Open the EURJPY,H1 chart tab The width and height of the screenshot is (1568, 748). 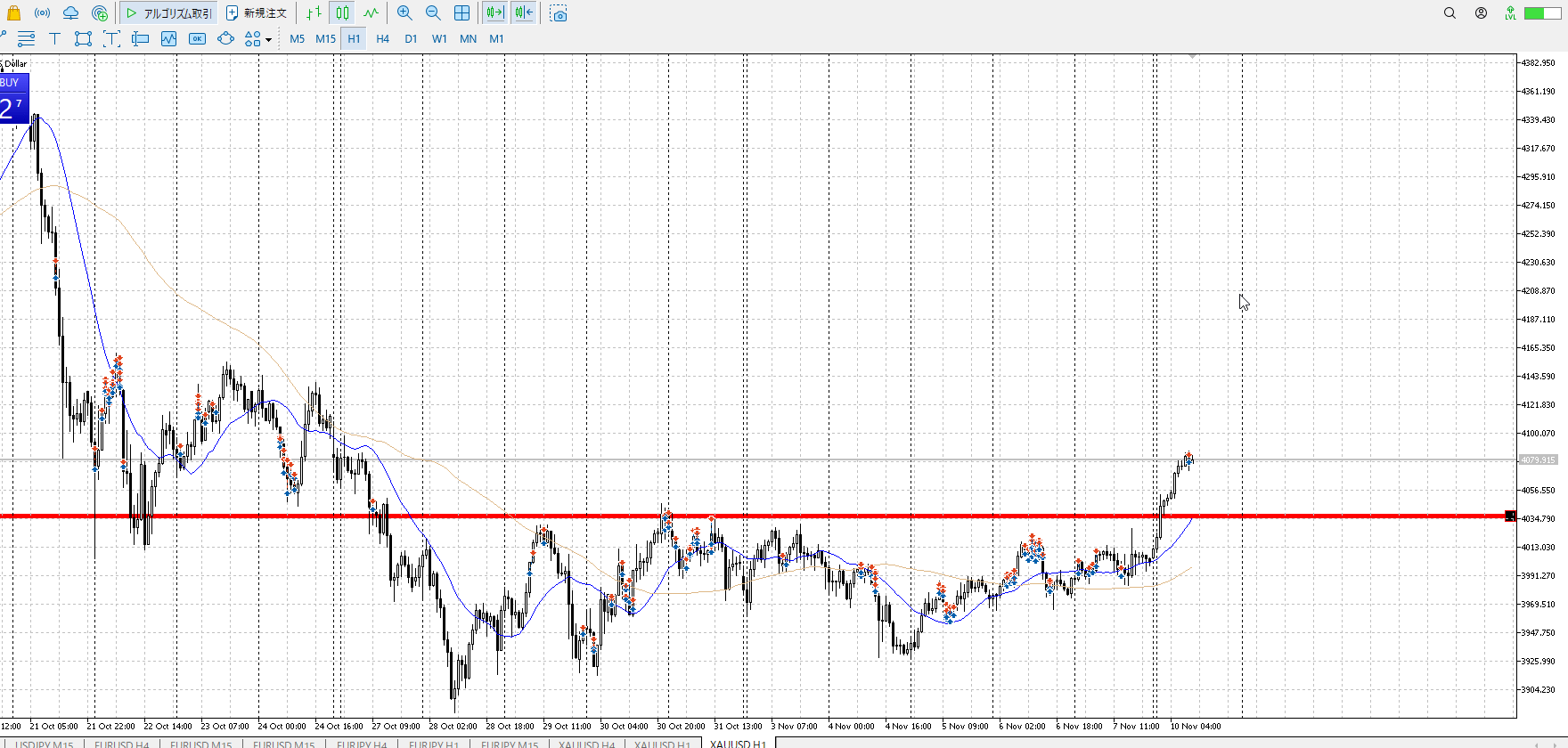[x=434, y=743]
